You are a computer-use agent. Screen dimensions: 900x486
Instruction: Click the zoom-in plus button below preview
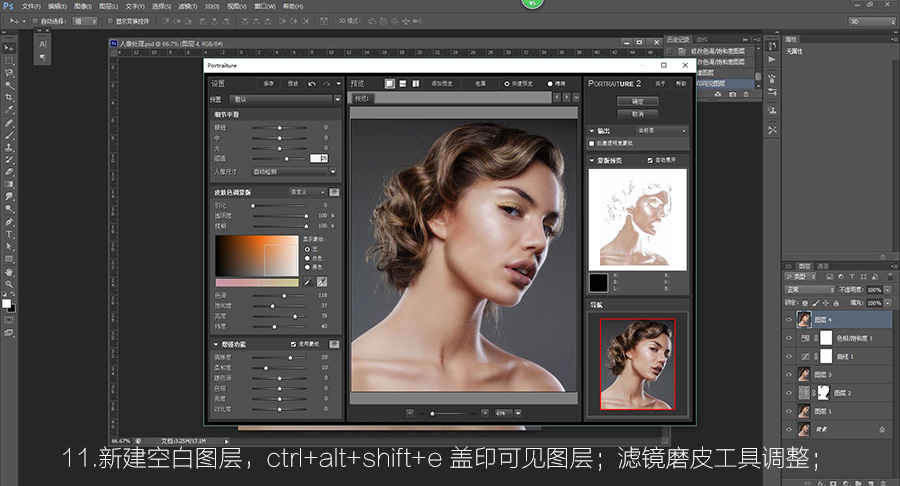coord(485,412)
